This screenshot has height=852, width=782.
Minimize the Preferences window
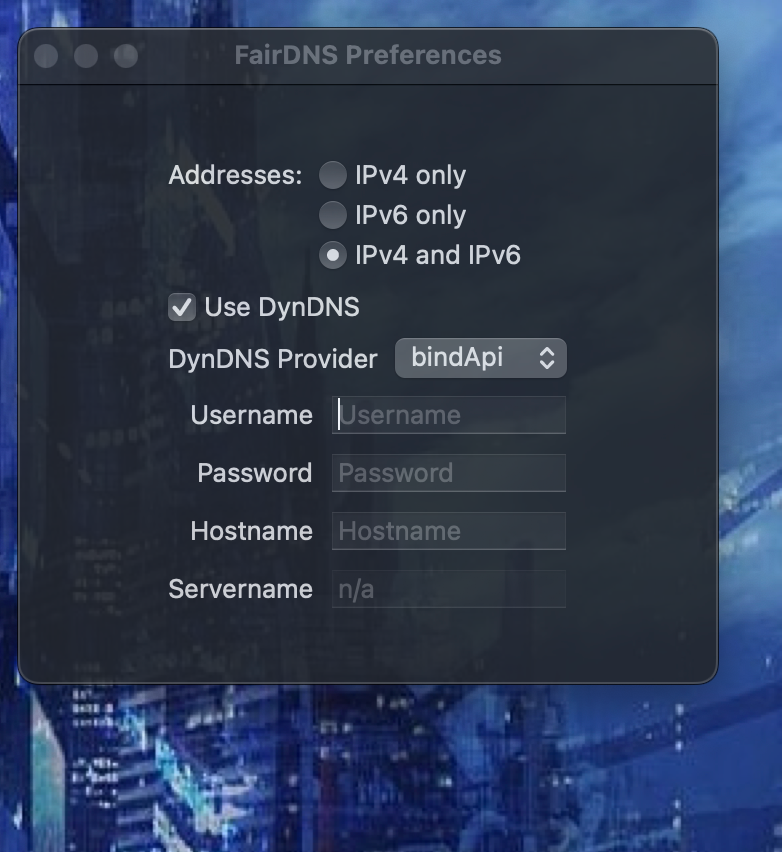pyautogui.click(x=86, y=56)
